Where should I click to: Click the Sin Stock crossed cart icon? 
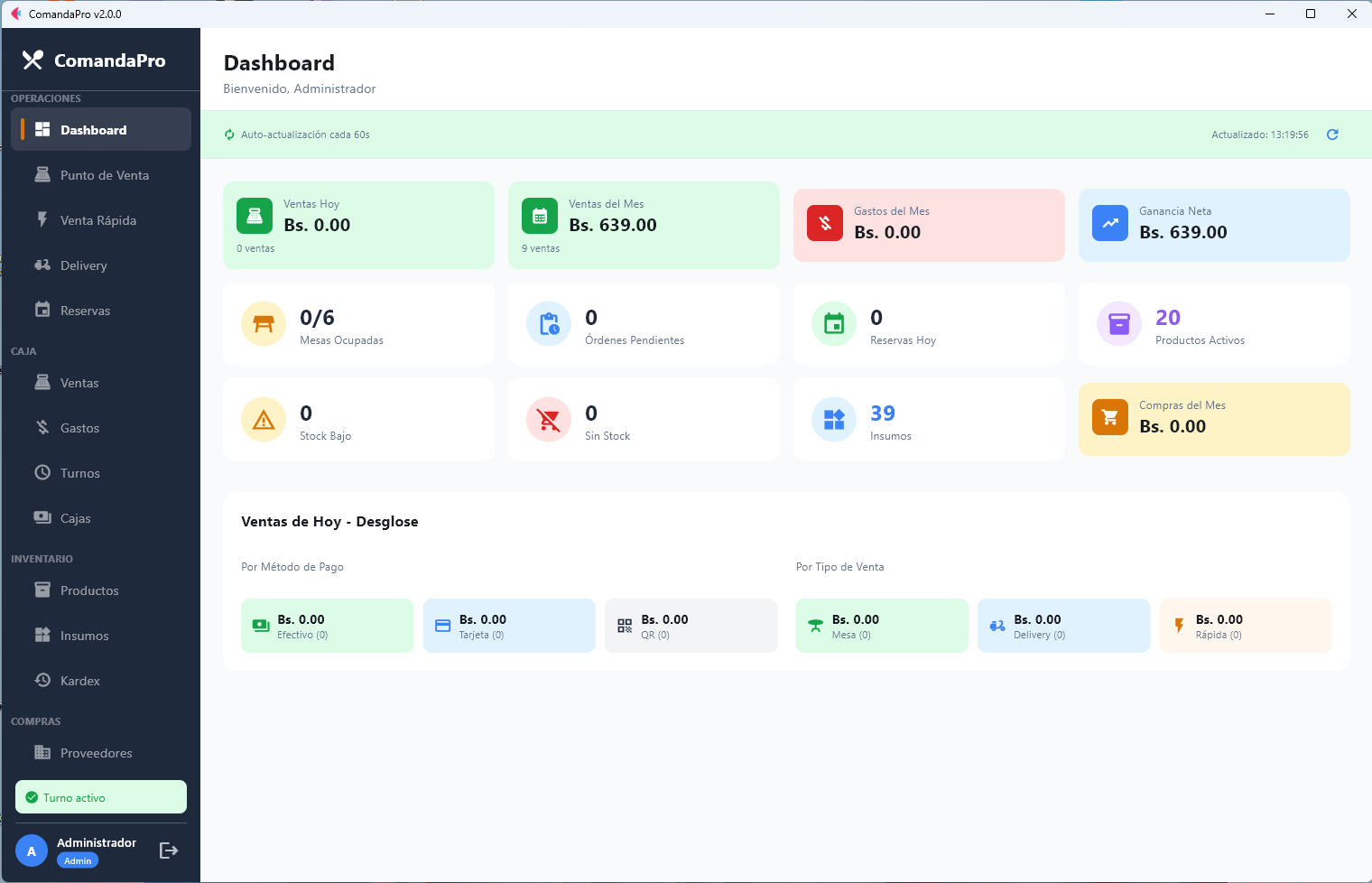[x=549, y=419]
